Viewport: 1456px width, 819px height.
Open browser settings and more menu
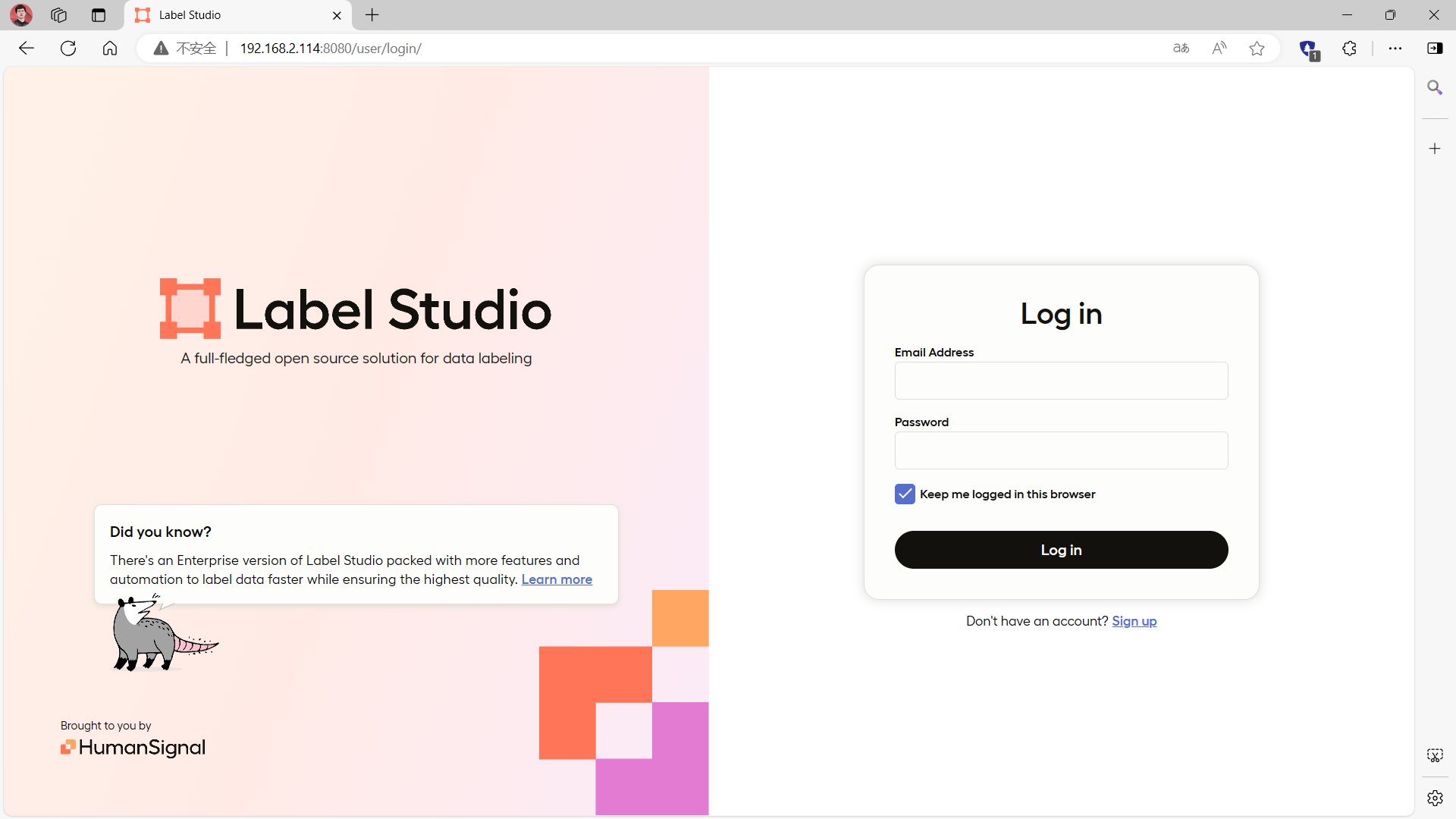pos(1395,49)
